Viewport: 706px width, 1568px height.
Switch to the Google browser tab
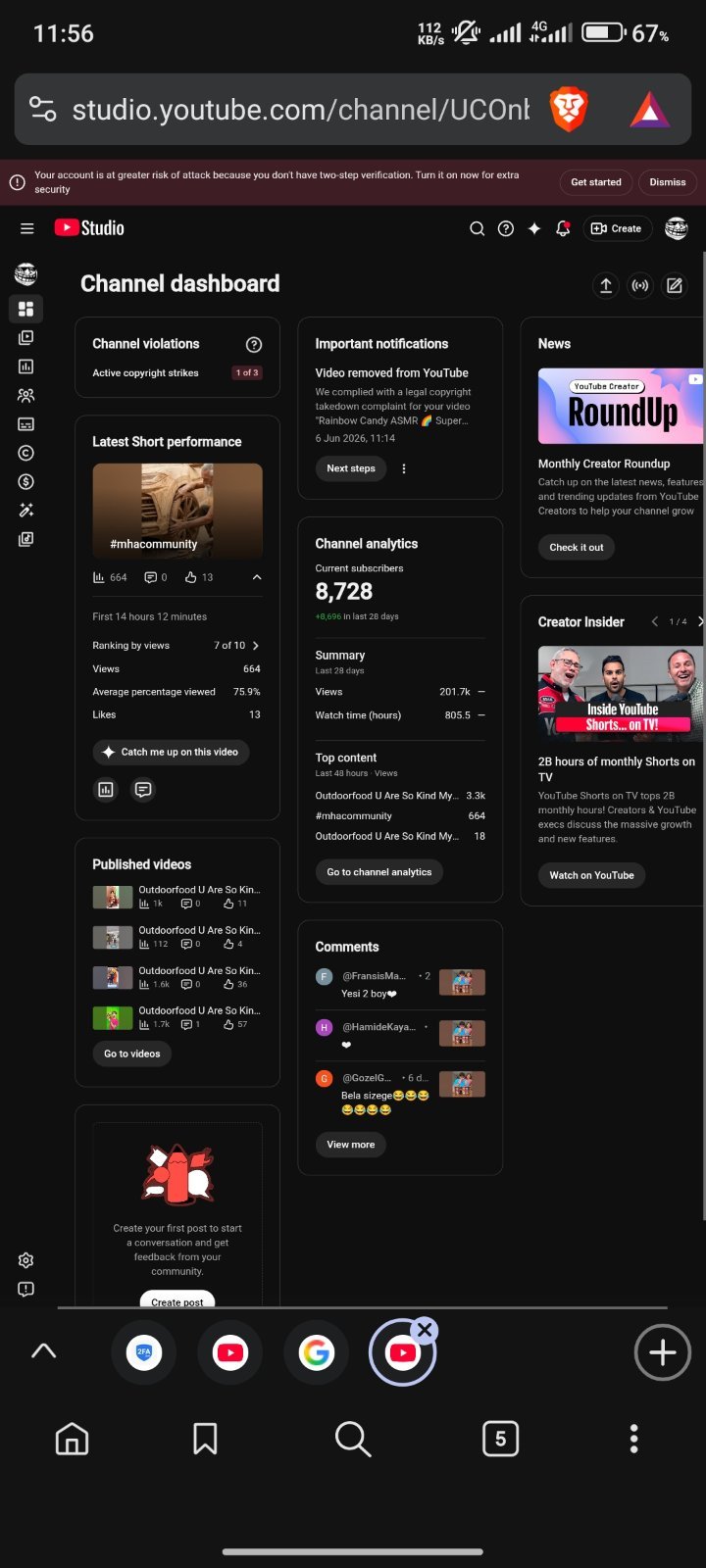pos(316,1352)
